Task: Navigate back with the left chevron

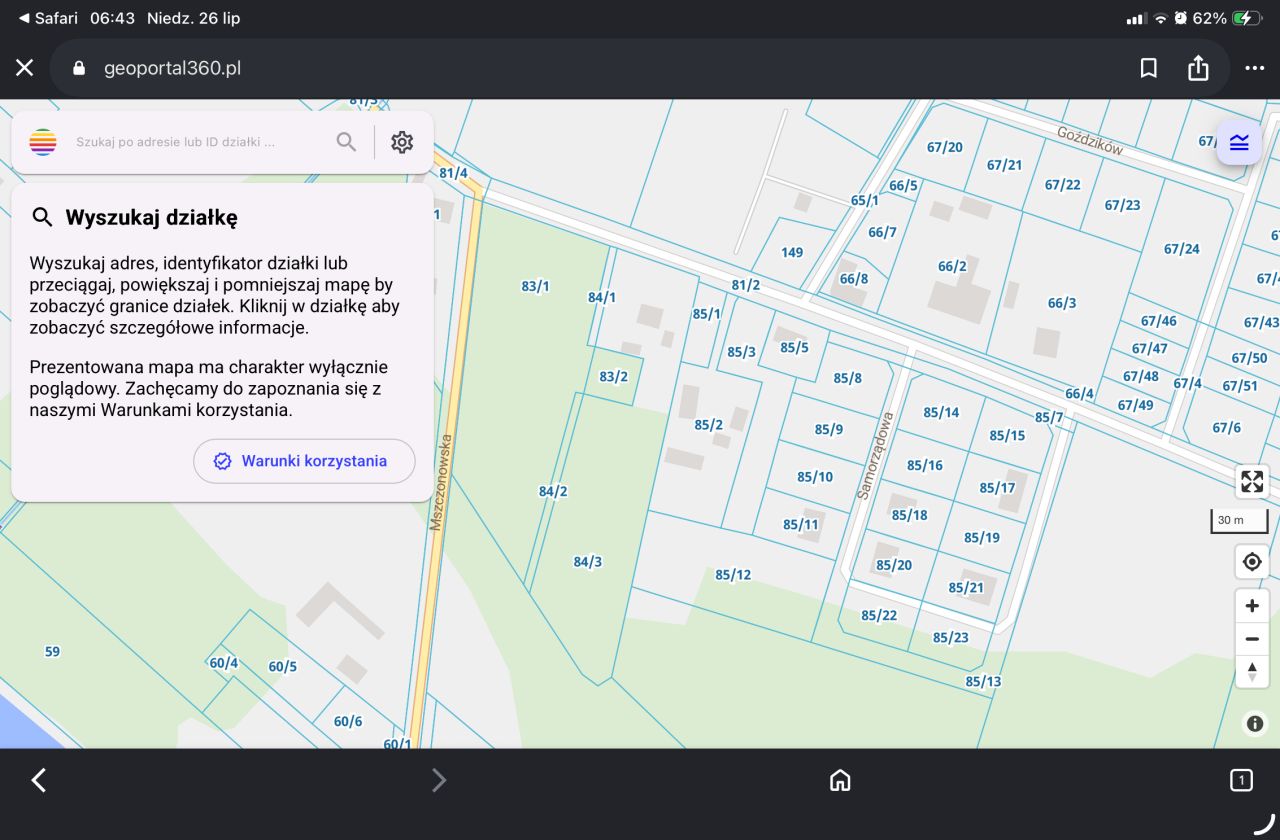Action: coord(39,780)
